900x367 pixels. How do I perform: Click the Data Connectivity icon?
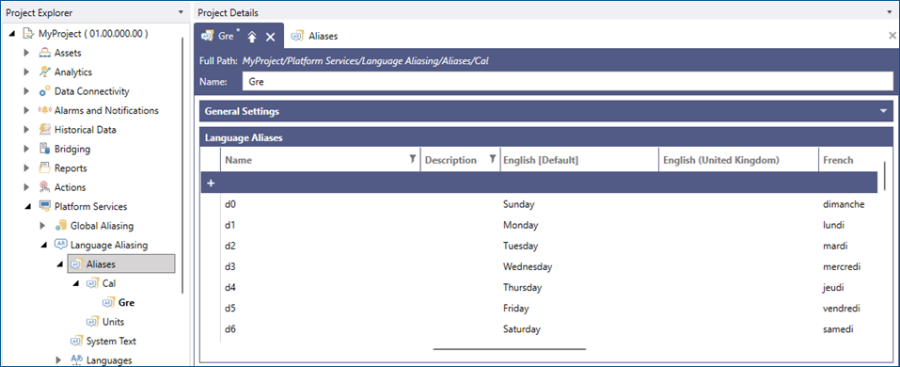point(44,91)
